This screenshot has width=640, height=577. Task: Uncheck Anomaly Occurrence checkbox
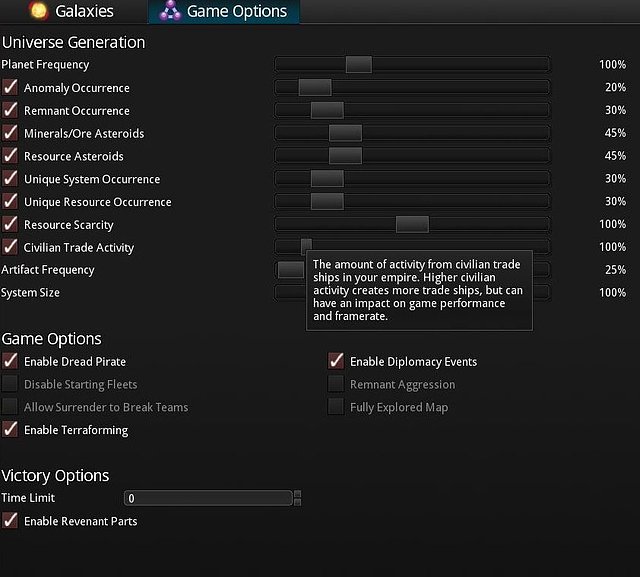coord(10,88)
